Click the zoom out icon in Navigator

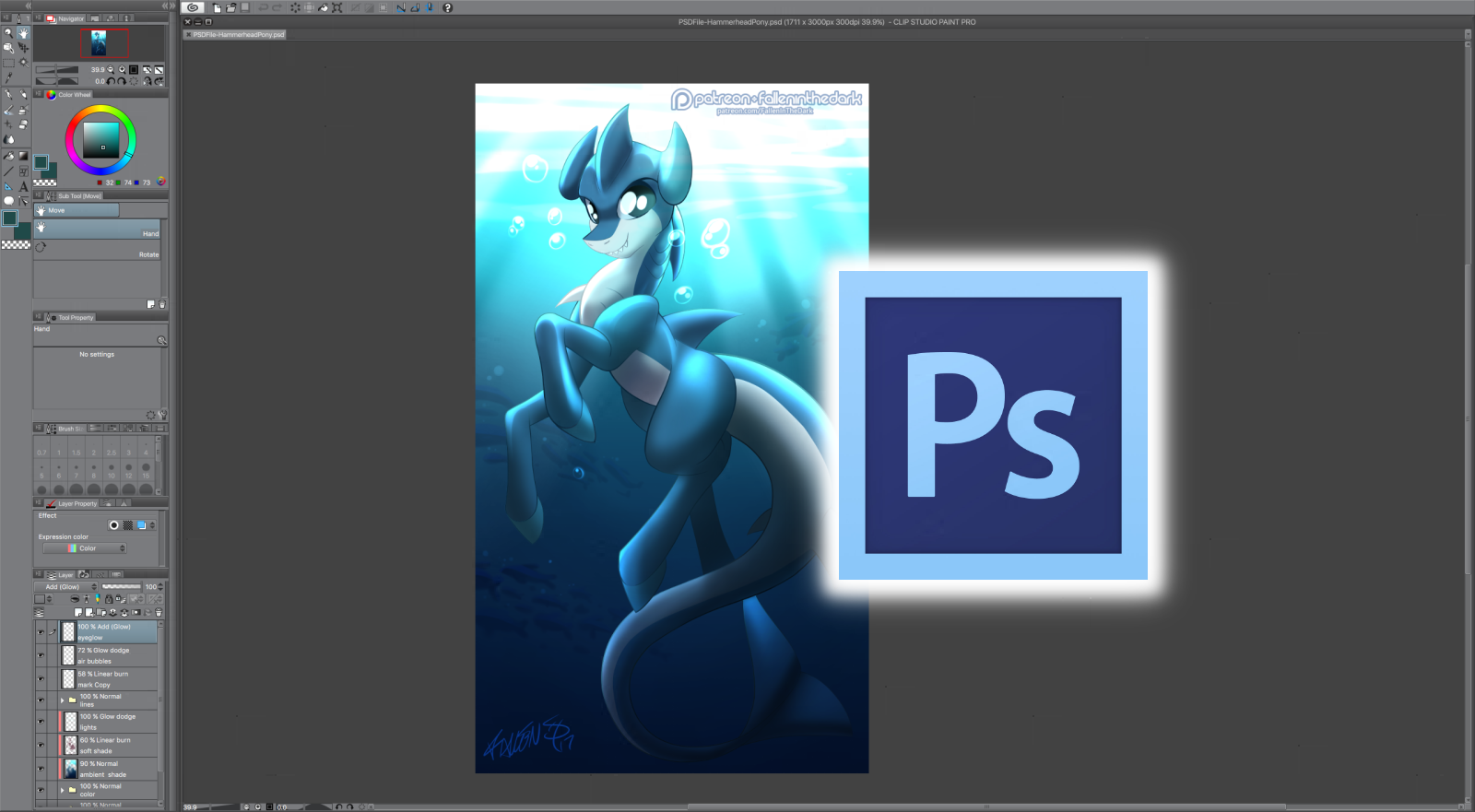click(x=111, y=69)
